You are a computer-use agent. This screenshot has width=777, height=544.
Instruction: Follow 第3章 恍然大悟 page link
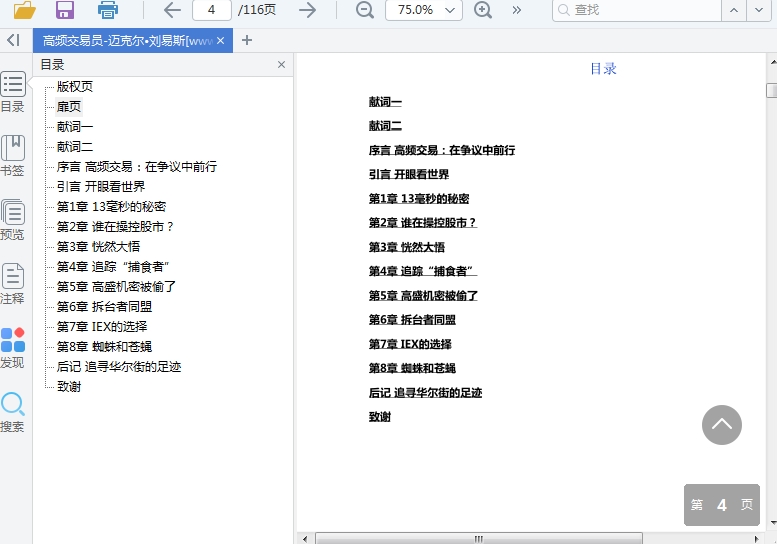point(407,247)
